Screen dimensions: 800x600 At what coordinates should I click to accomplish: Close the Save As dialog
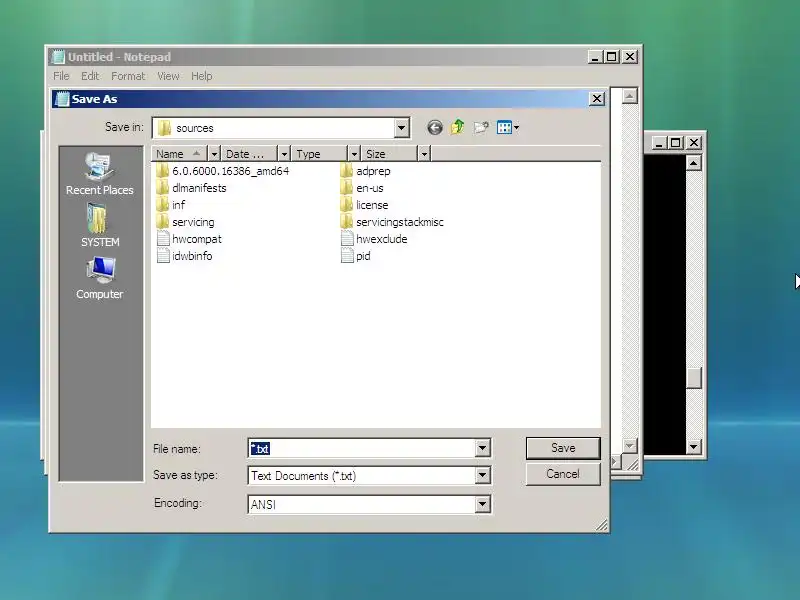597,98
